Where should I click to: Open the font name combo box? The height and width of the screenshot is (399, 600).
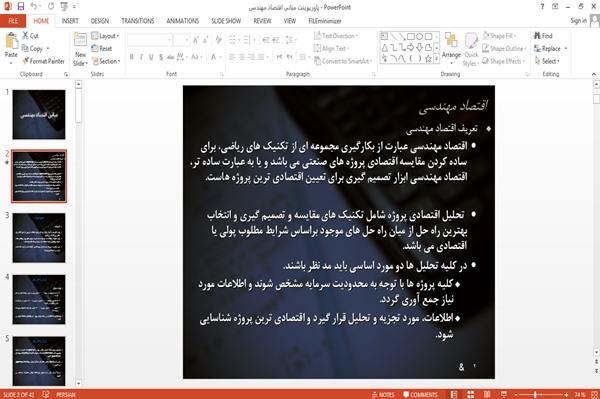149,40
